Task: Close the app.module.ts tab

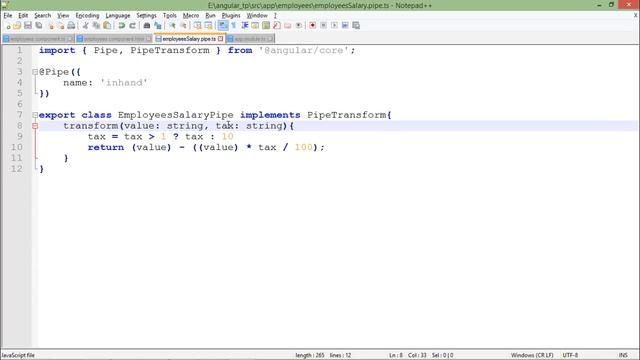Action: [x=270, y=39]
